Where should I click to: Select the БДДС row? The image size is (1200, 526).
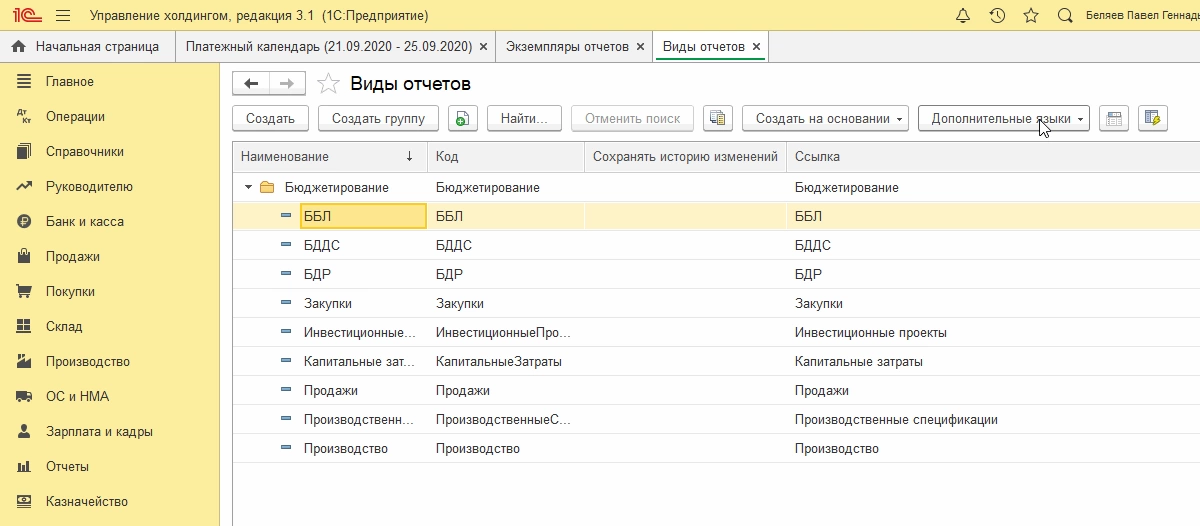323,245
